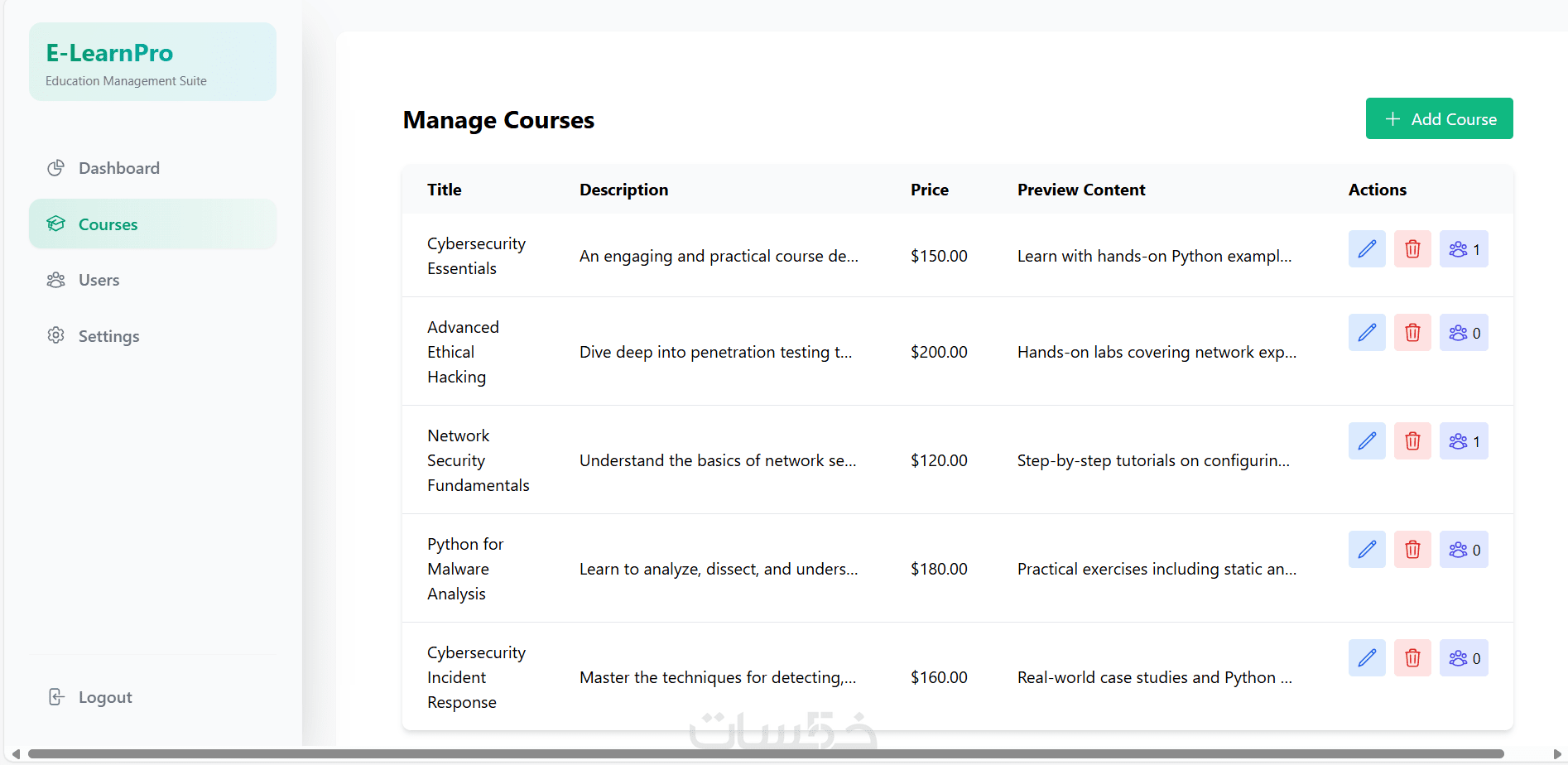Log out using the sidebar Logout link
This screenshot has height=765, width=1568.
click(104, 697)
